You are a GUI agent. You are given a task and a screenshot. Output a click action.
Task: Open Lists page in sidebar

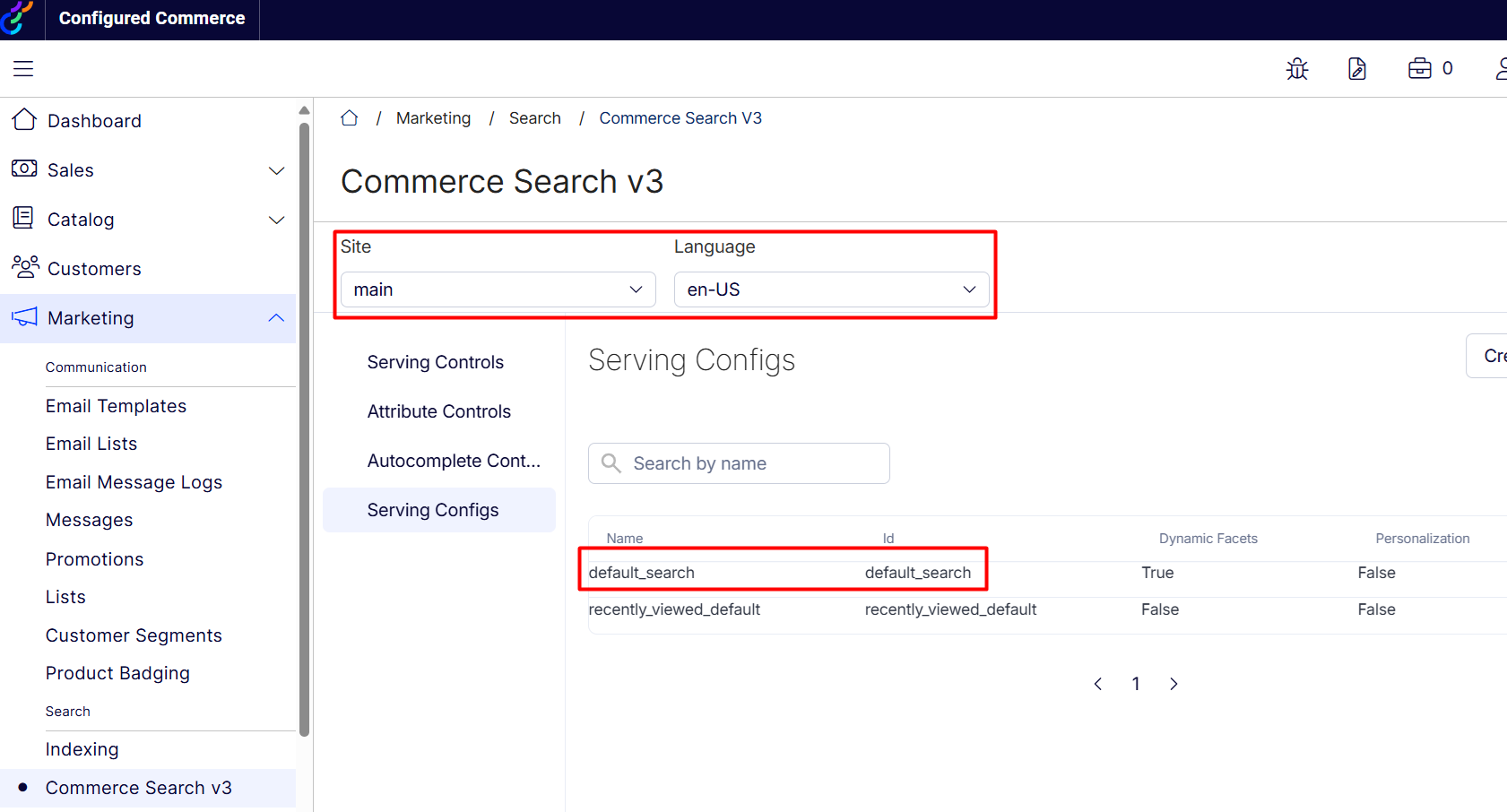(x=66, y=597)
